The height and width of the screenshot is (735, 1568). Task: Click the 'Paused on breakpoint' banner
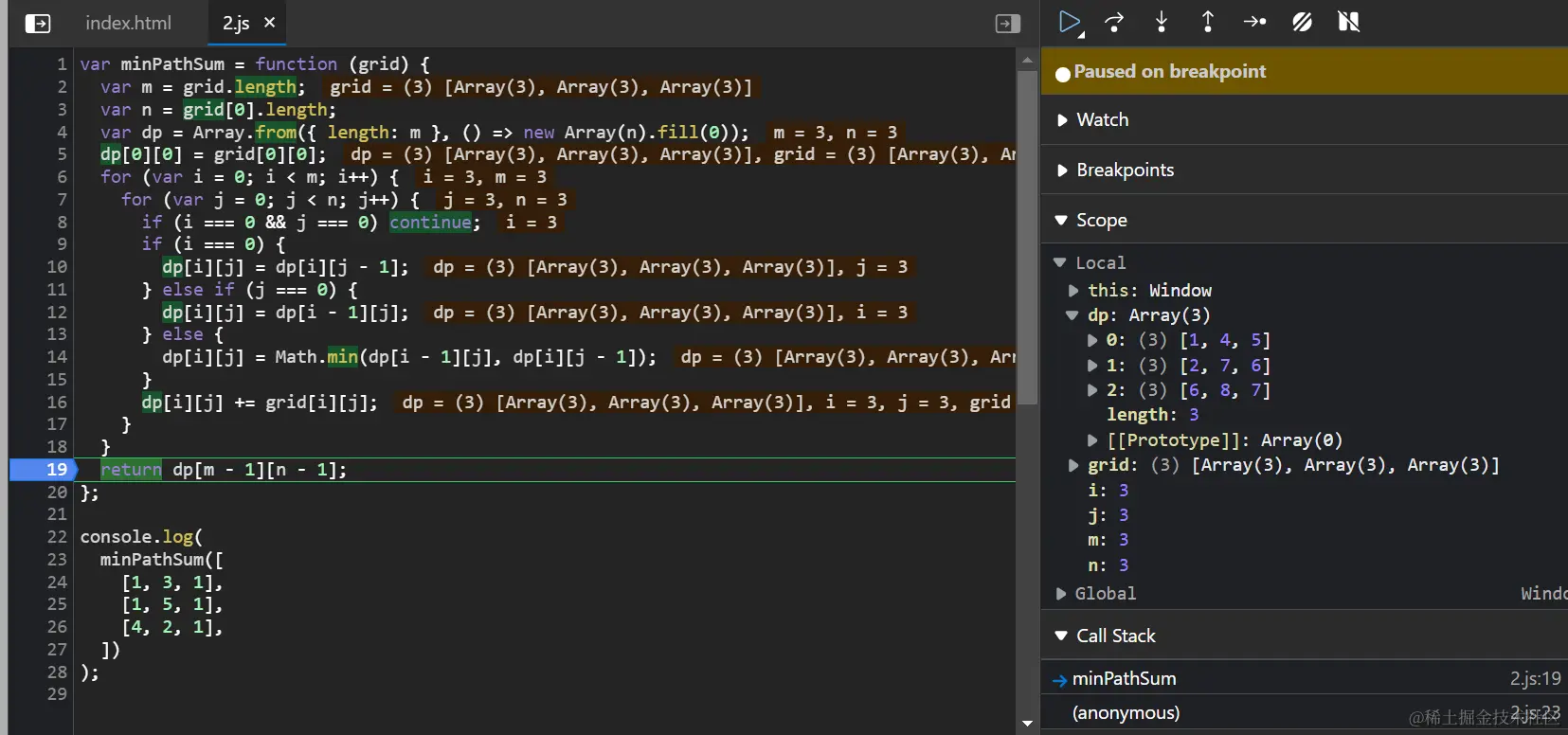(1304, 71)
